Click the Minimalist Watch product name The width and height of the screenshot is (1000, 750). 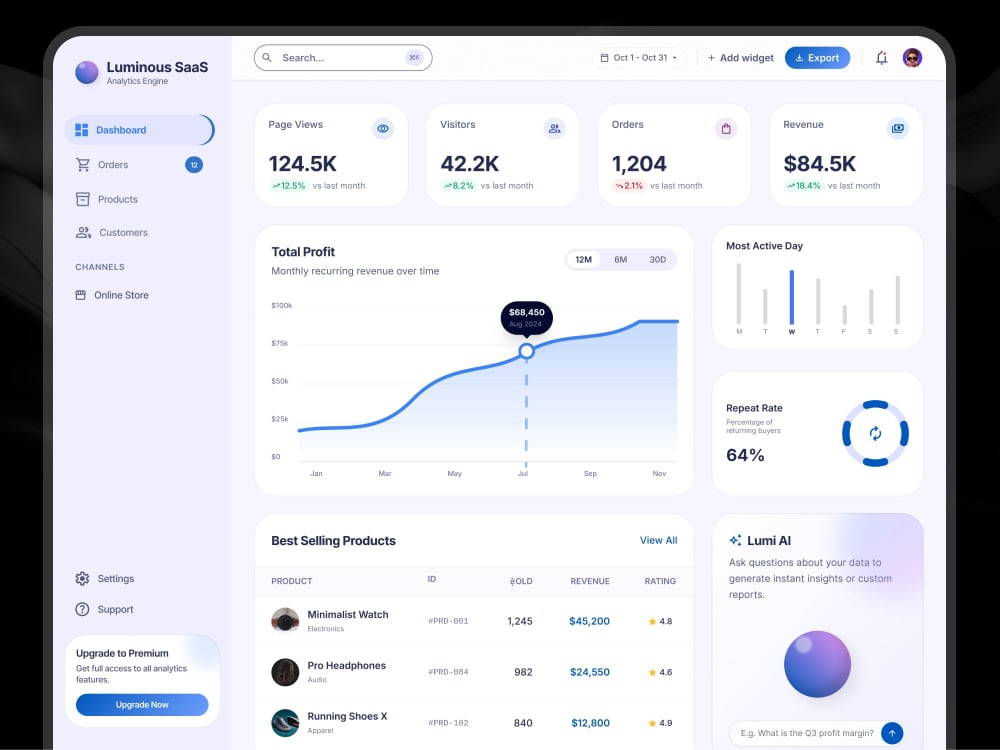coord(348,615)
